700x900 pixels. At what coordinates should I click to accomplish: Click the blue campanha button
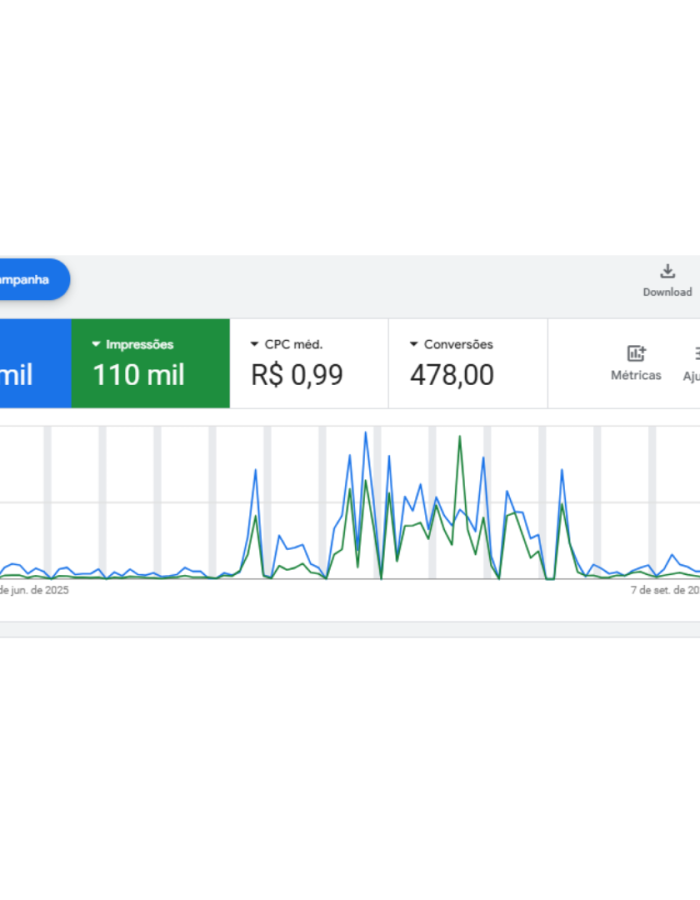(30, 280)
